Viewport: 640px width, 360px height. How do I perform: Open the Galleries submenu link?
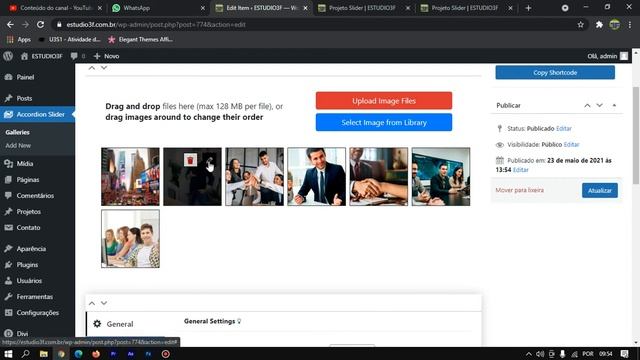coord(18,132)
